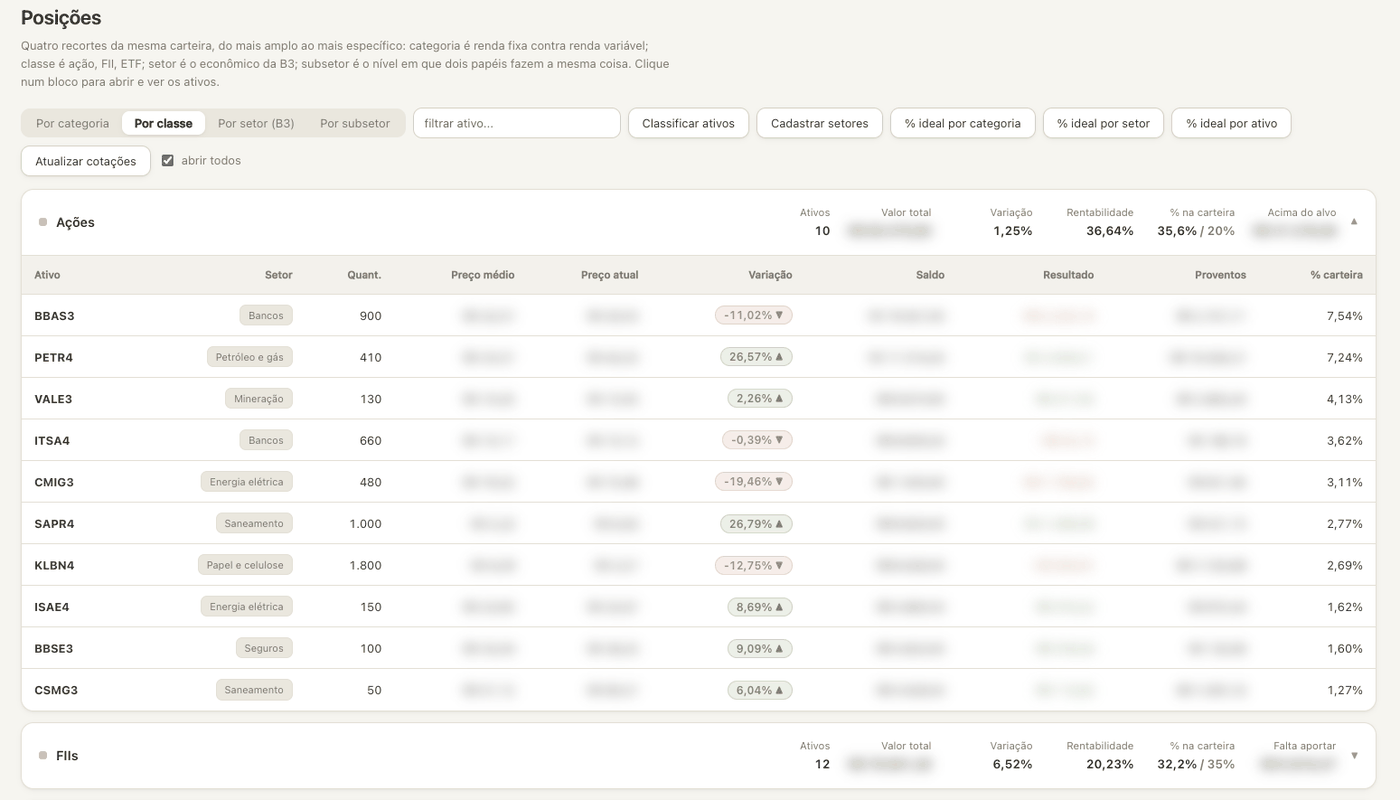Select the CSMG3 ticker
The width and height of the screenshot is (1400, 800).
[56, 690]
